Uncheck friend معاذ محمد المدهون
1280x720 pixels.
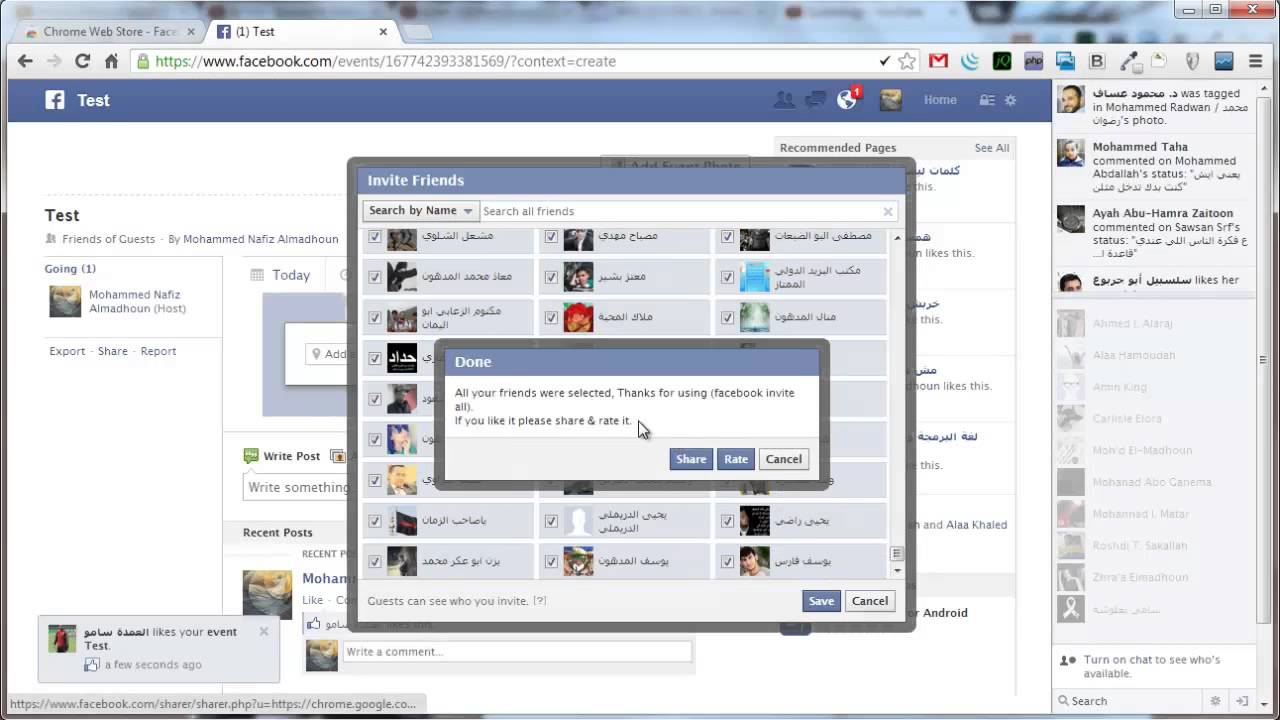point(375,277)
